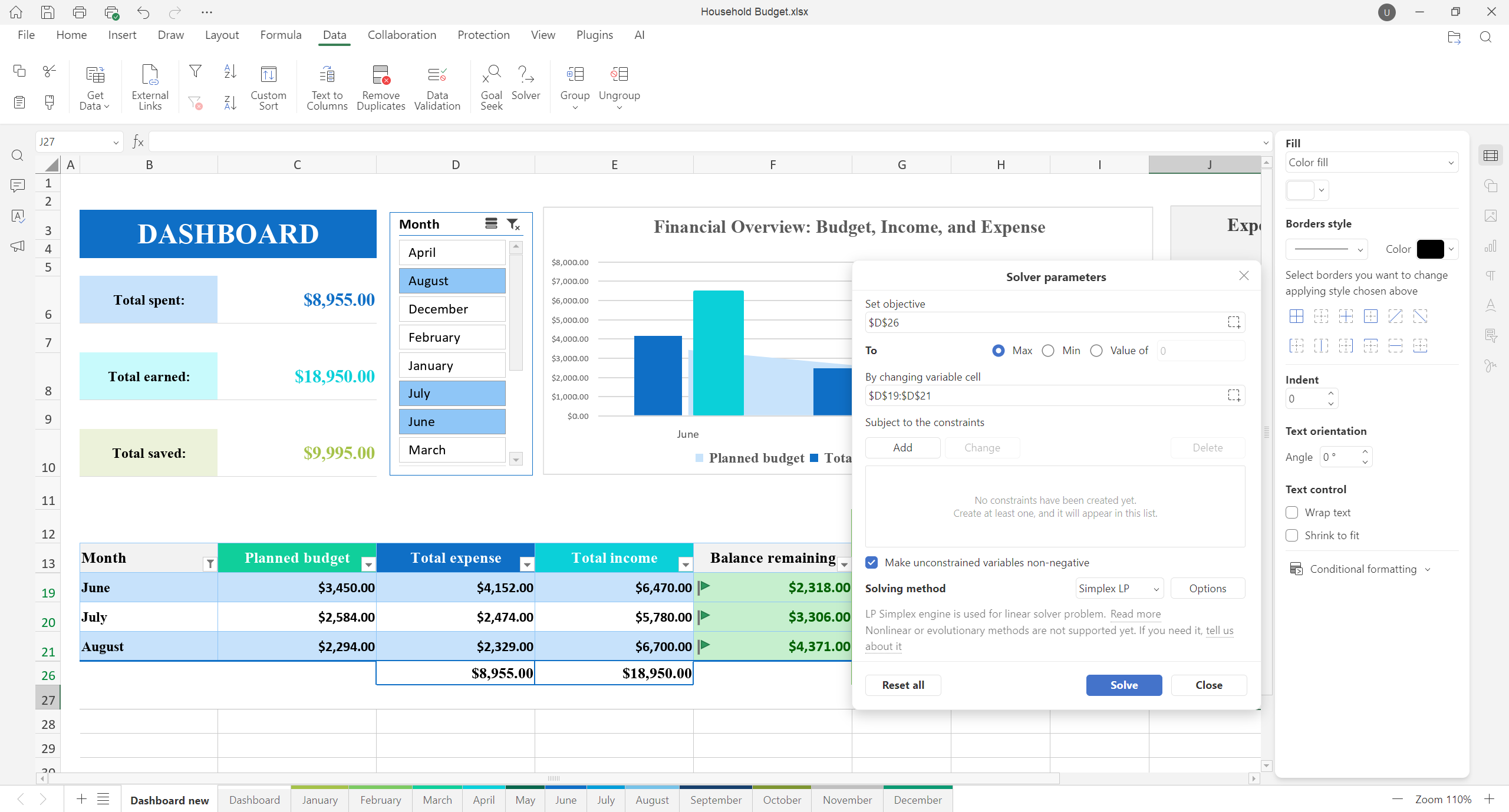Select the cell range picker for Set objective
This screenshot has width=1509, height=812.
pos(1234,322)
